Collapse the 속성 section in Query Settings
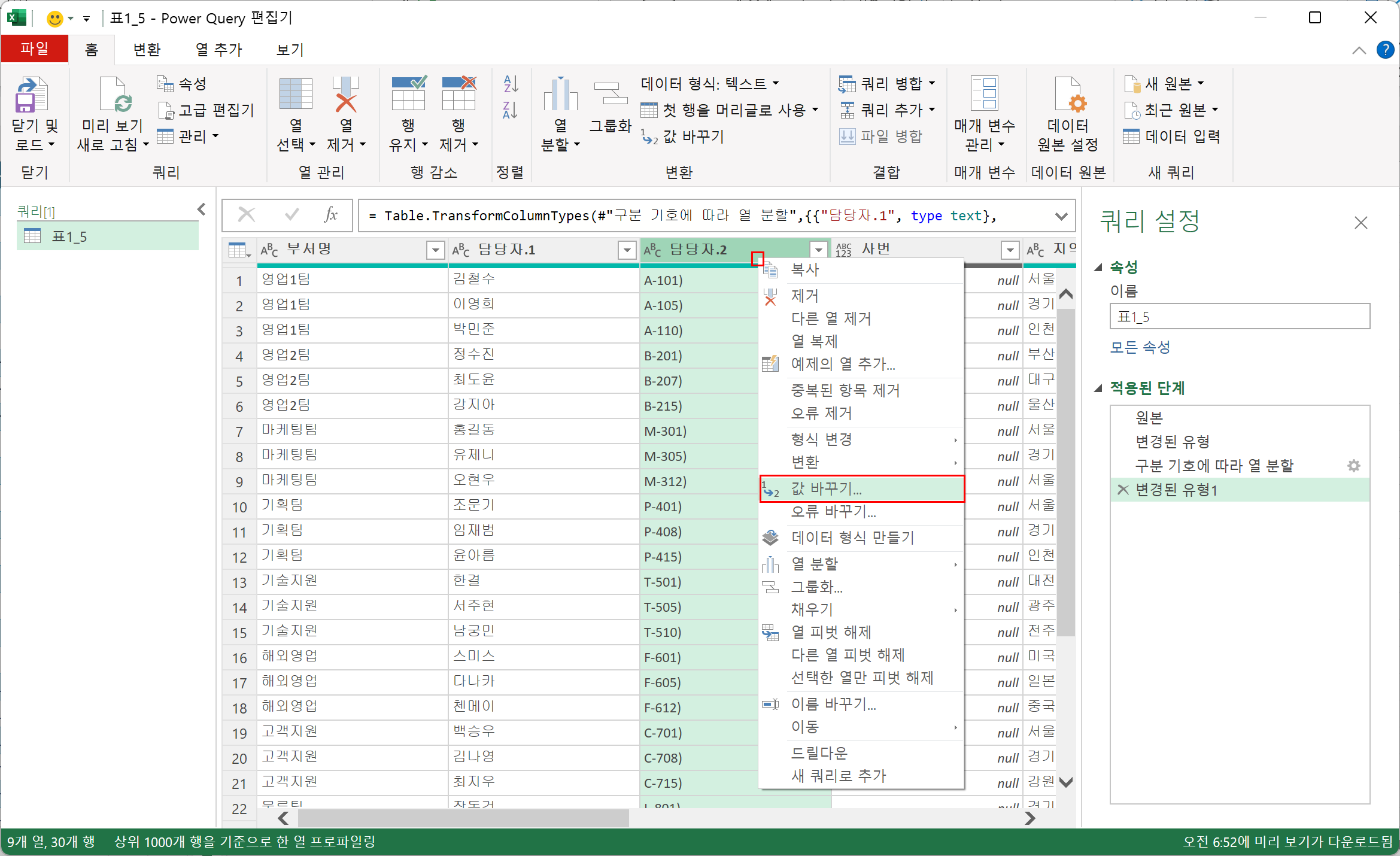Screen dimensions: 1400x856 pos(1098,268)
